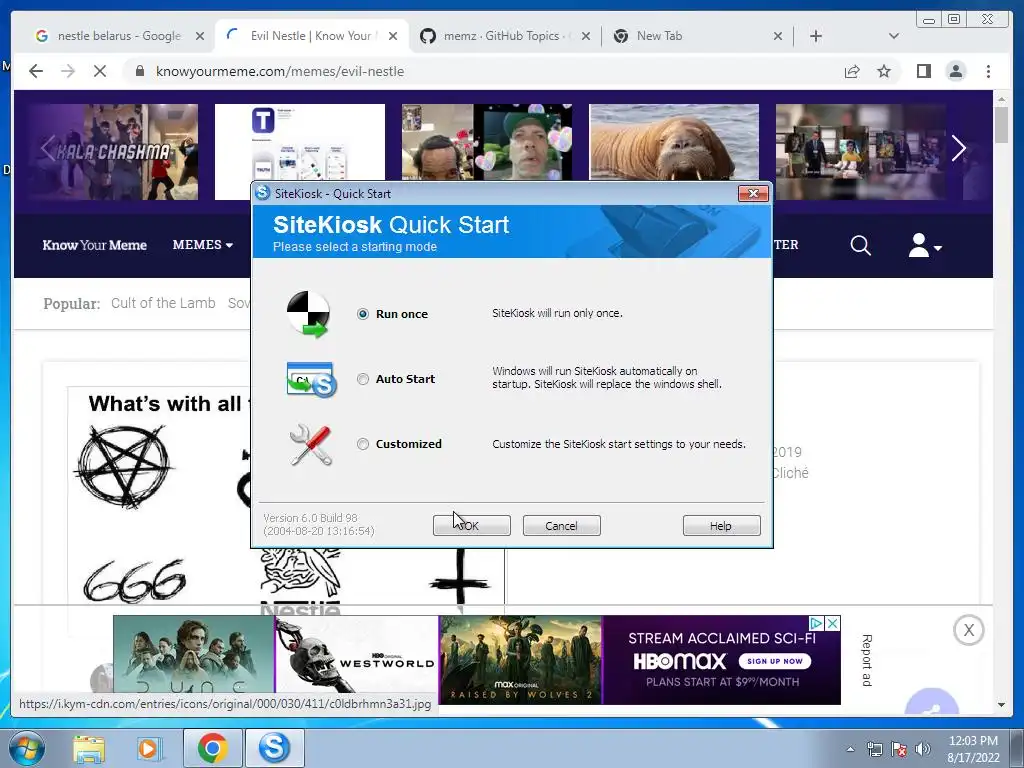Open Know Your Meme site search
The height and width of the screenshot is (768, 1024).
pos(861,246)
